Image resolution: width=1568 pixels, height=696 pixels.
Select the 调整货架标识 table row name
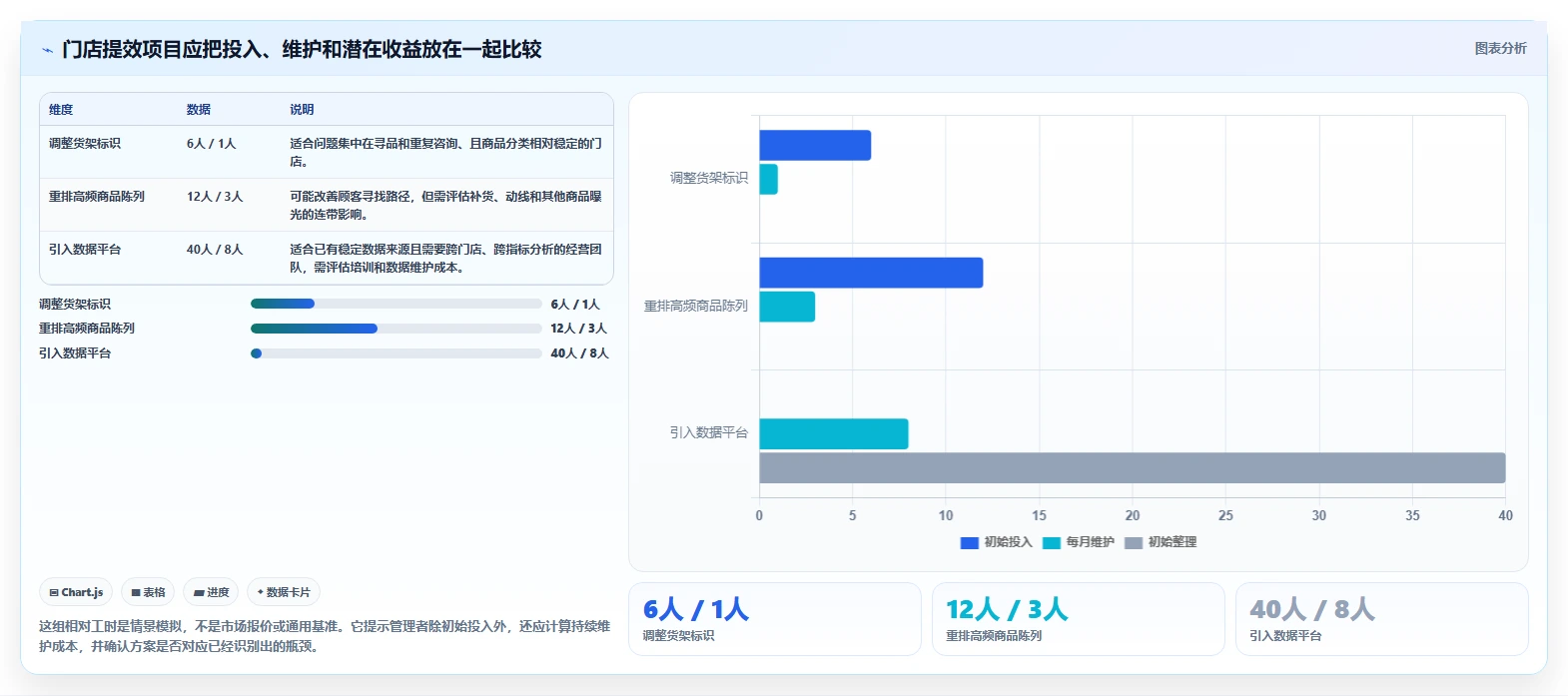pos(85,144)
